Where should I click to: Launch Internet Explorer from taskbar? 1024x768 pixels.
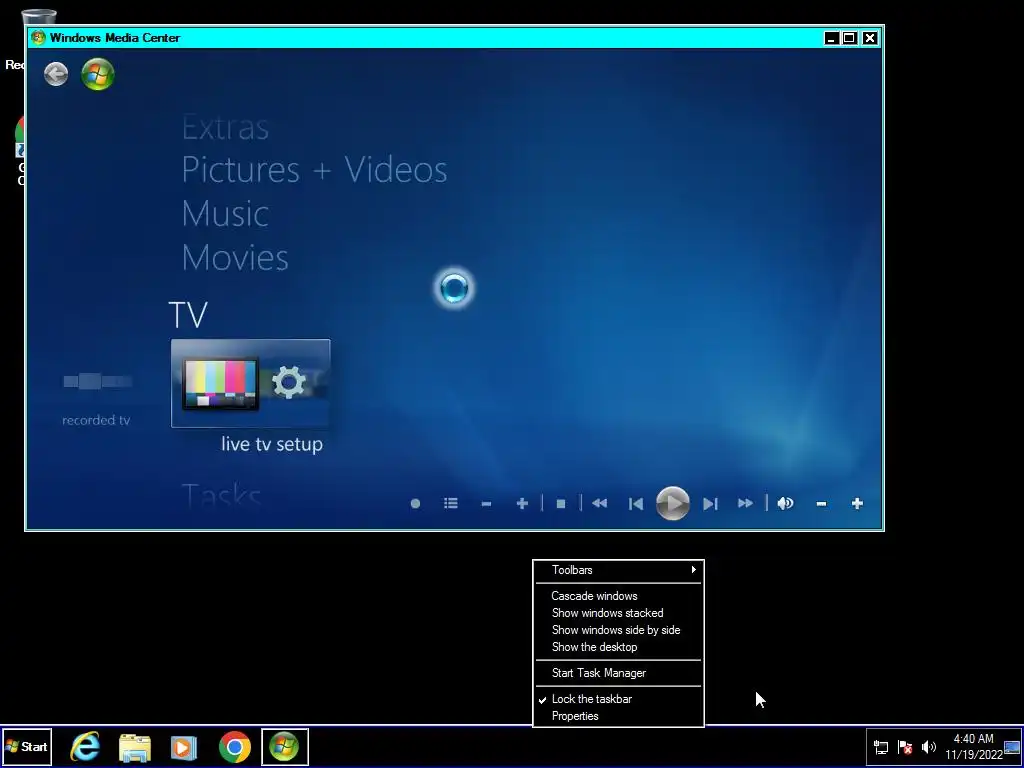(86, 746)
